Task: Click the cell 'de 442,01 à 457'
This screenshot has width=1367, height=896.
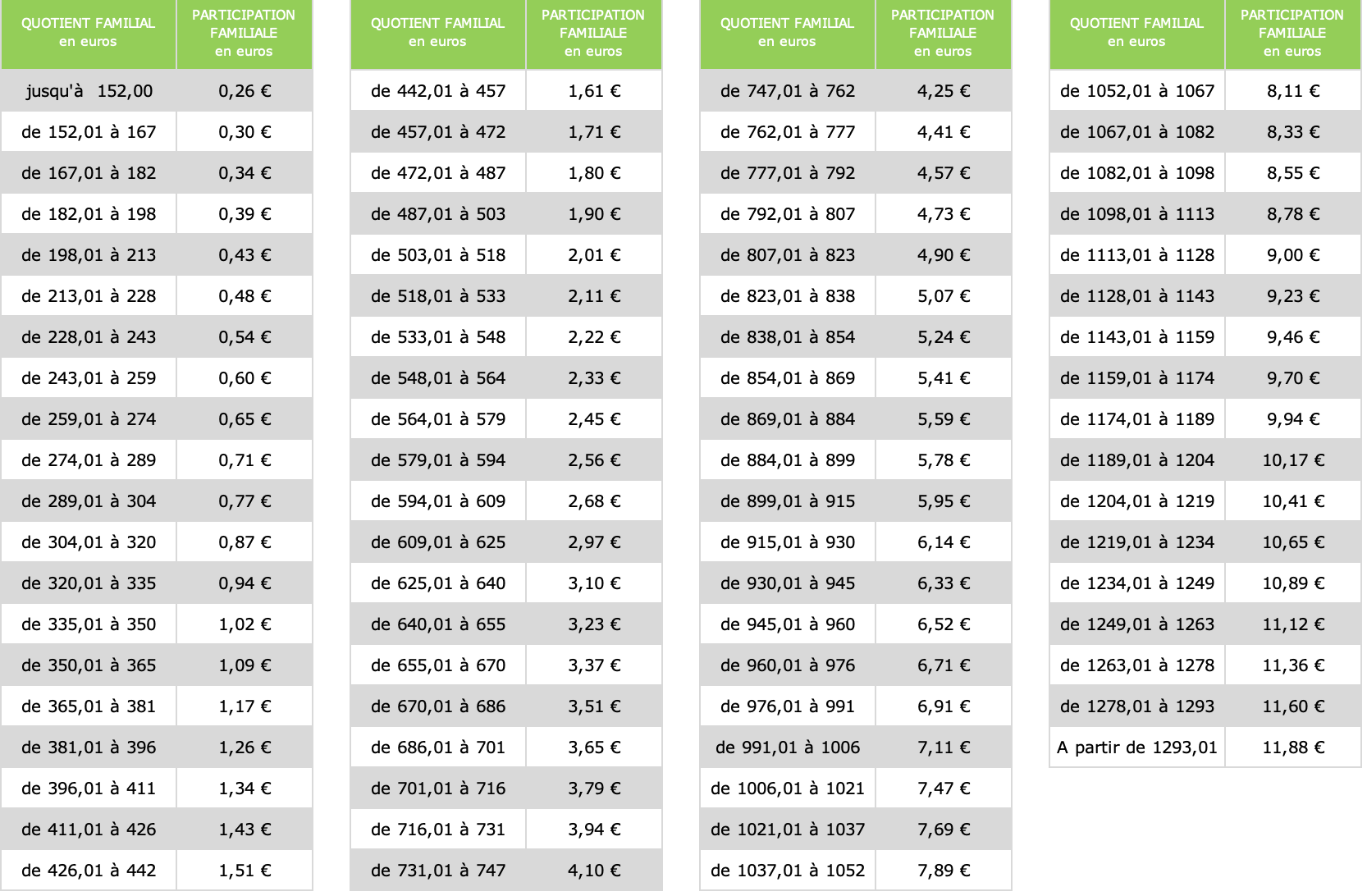Action: 438,91
